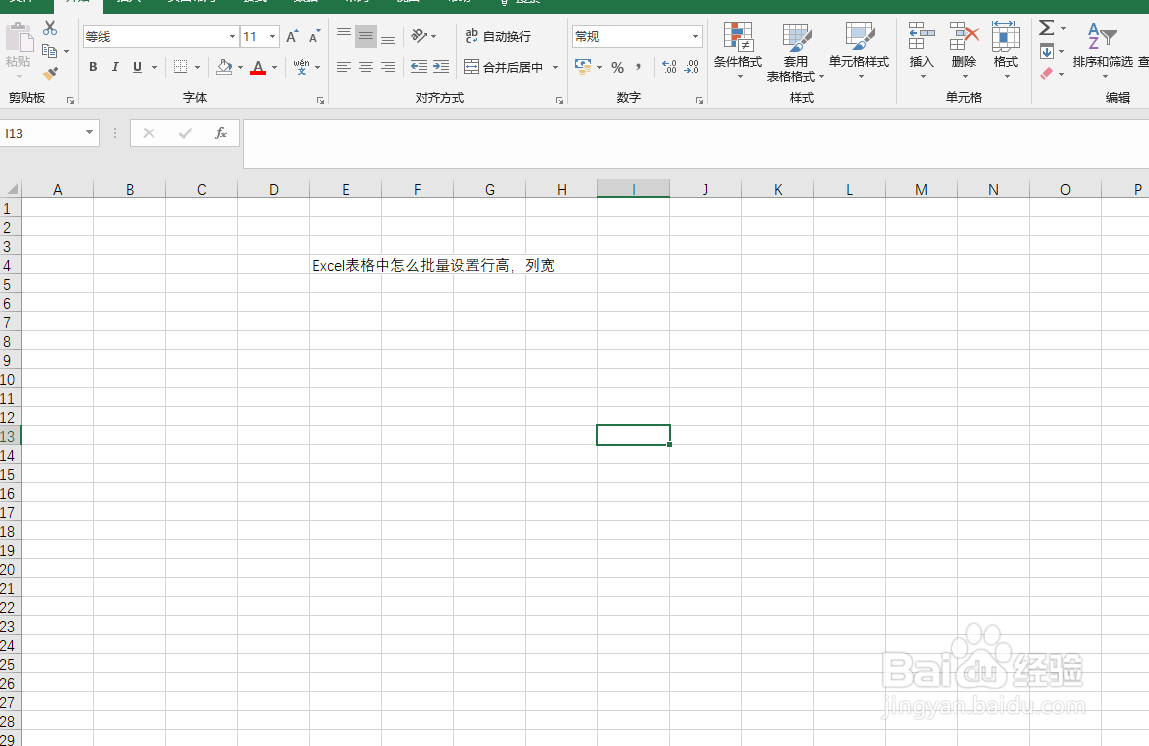Open font color dropdown arrow
This screenshot has height=746, width=1149.
[x=275, y=67]
